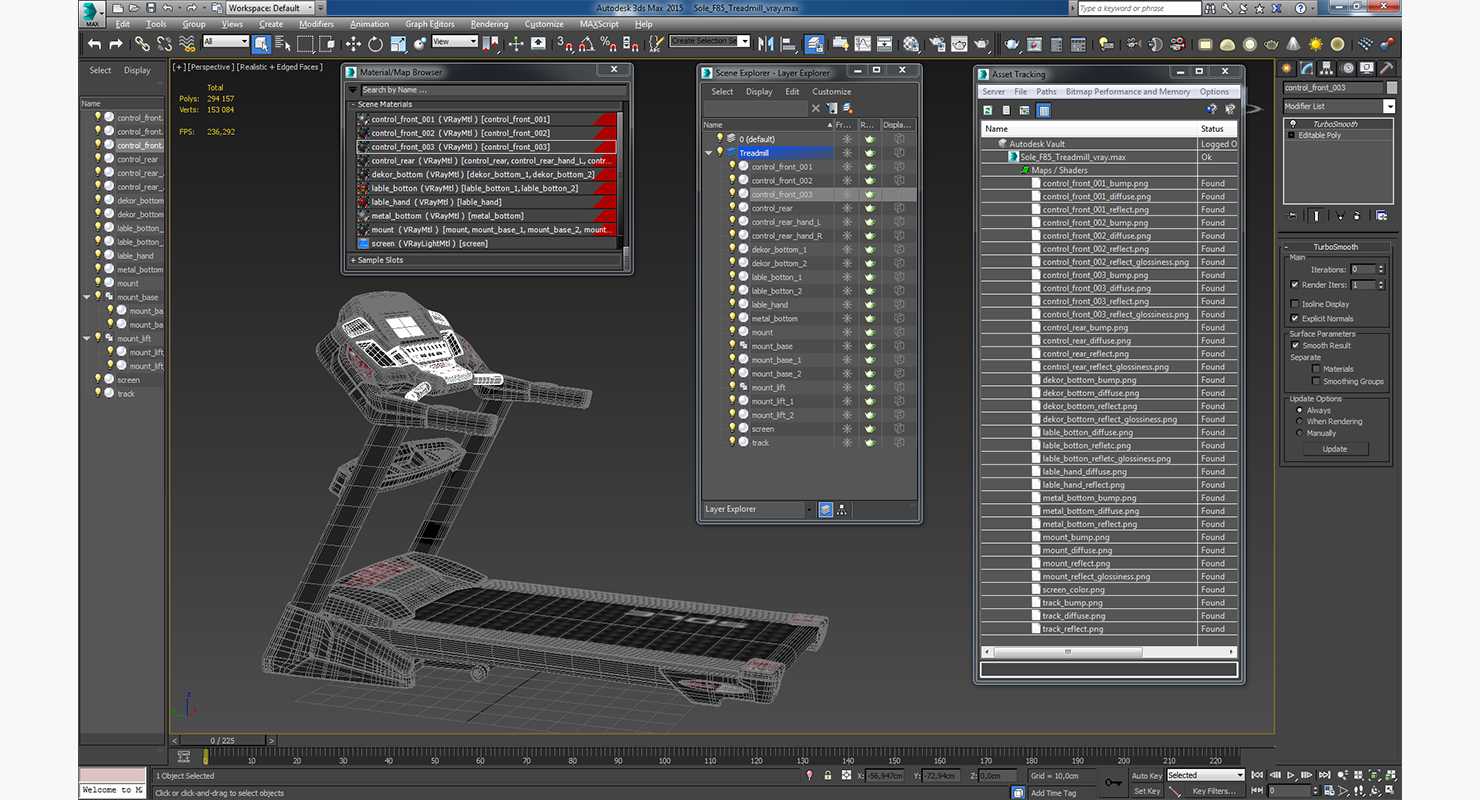This screenshot has height=800, width=1480.
Task: Activate the Select Object tool
Action: (261, 44)
